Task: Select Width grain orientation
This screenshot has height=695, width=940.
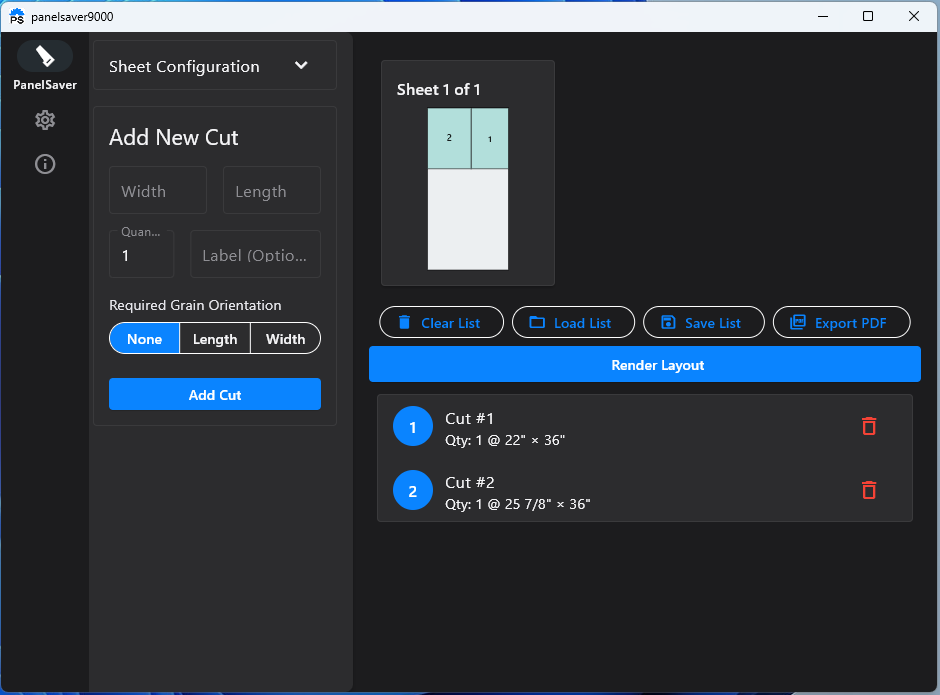Action: 285,339
